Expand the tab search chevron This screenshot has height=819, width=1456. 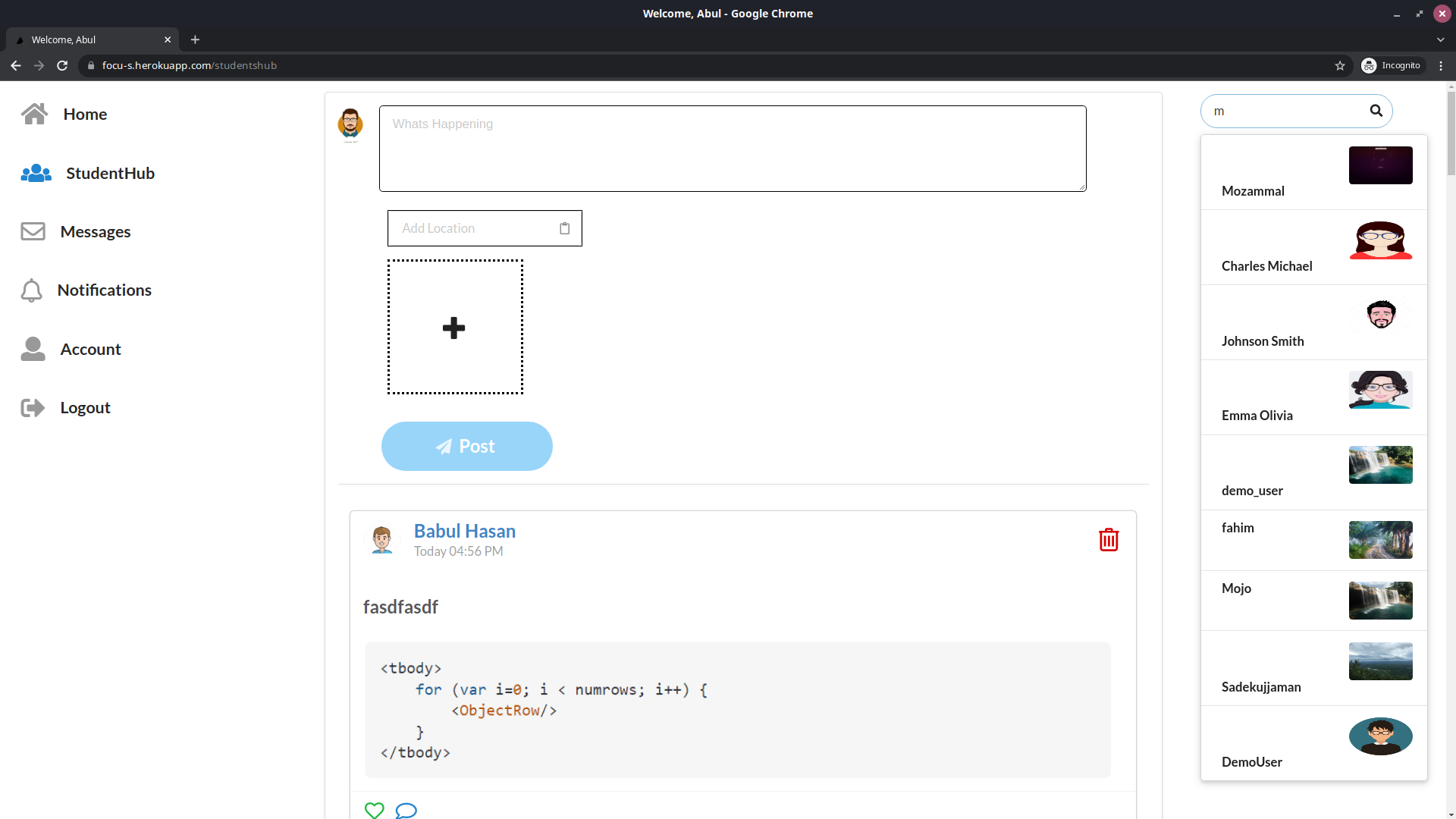1440,39
